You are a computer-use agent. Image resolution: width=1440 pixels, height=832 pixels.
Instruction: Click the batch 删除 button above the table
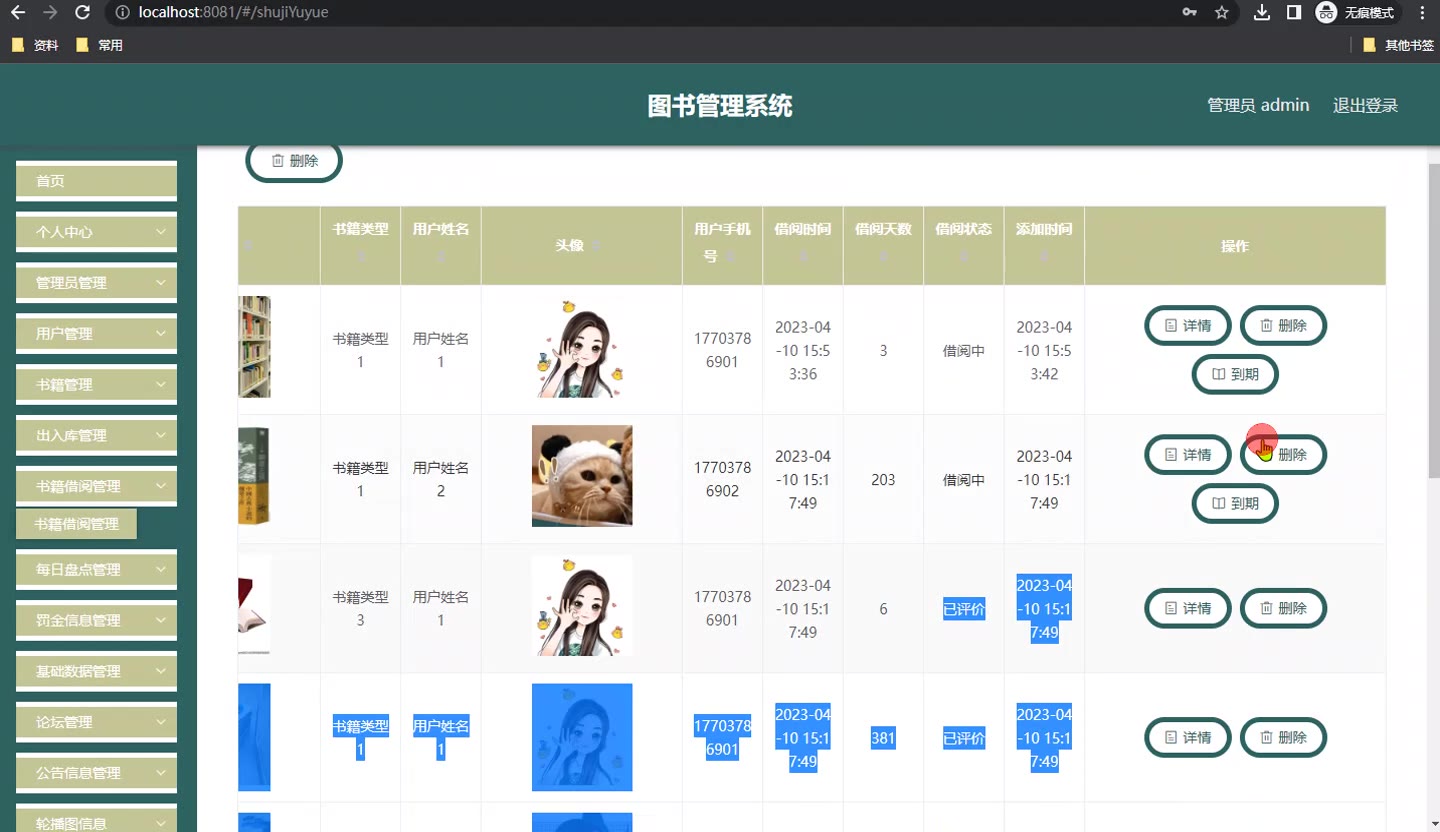[294, 160]
